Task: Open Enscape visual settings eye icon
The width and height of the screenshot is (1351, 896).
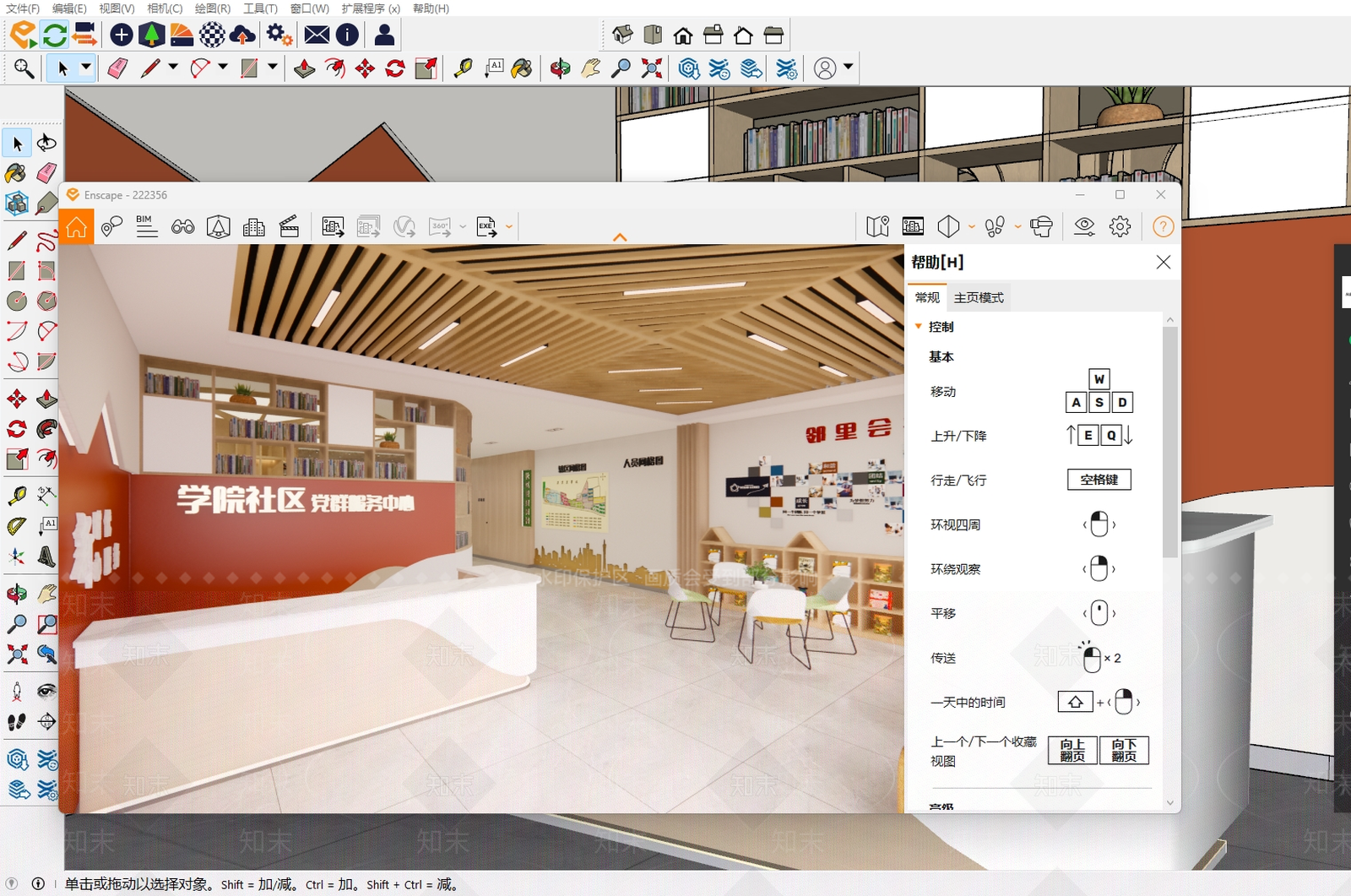Action: (x=1084, y=226)
